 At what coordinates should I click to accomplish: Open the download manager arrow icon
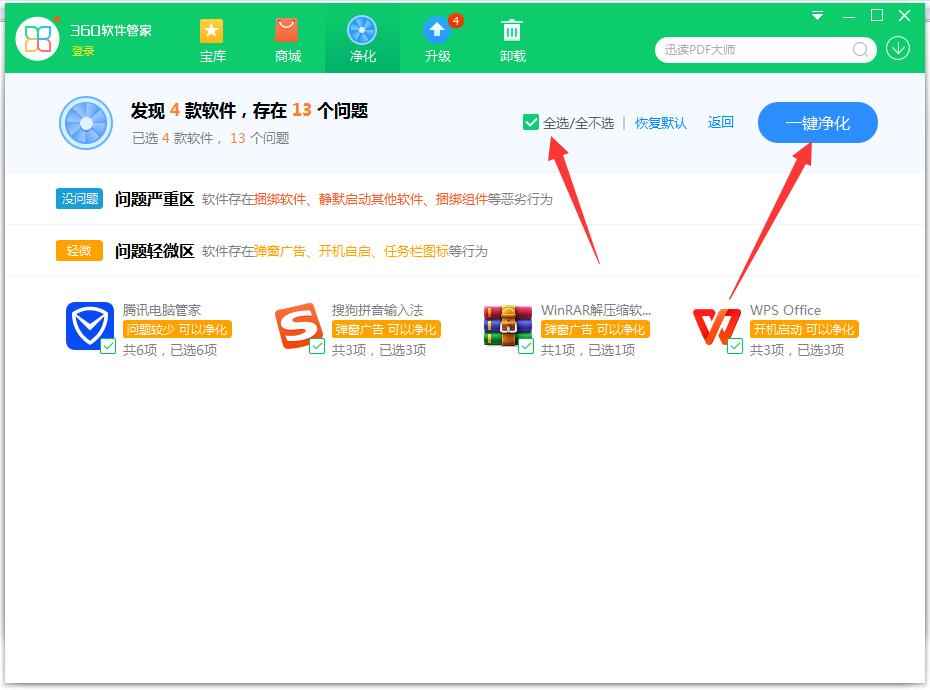click(898, 48)
